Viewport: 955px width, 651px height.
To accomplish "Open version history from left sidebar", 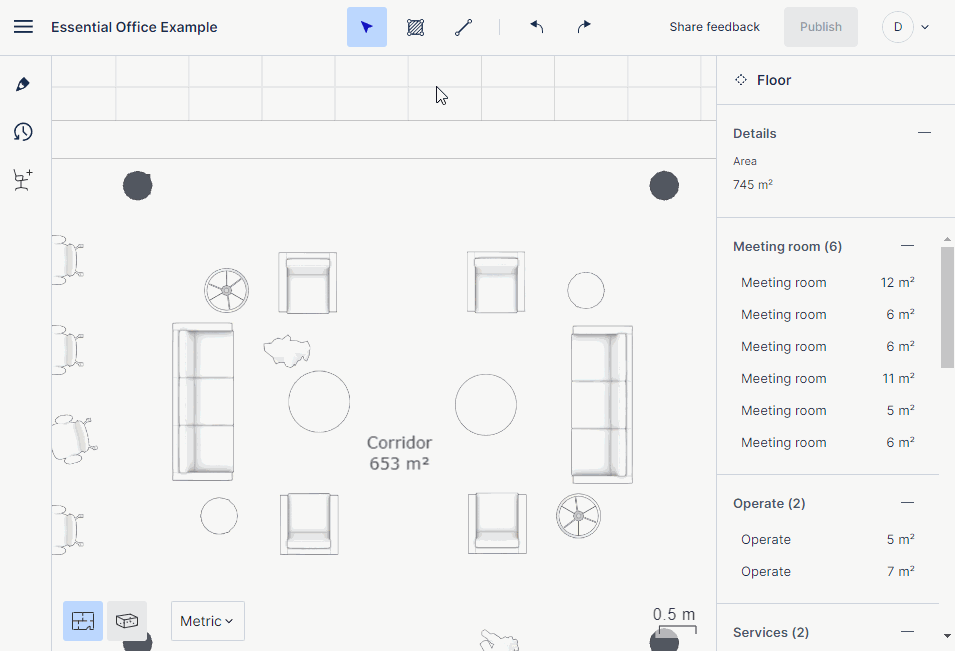I will [x=22, y=131].
